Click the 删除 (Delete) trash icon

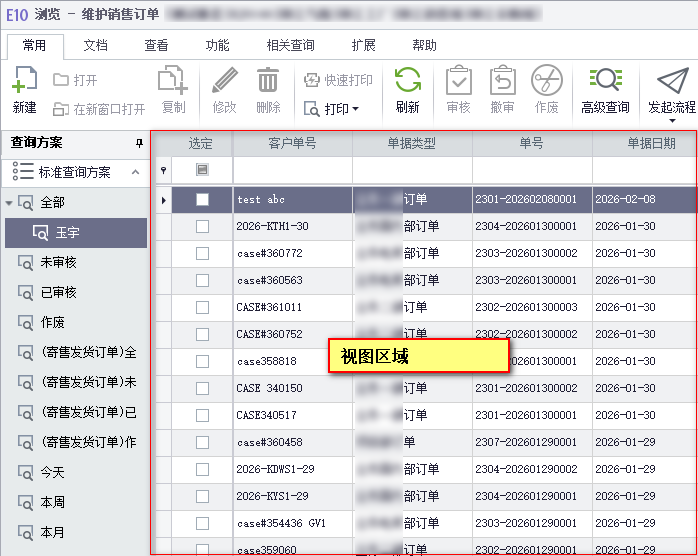click(x=268, y=82)
